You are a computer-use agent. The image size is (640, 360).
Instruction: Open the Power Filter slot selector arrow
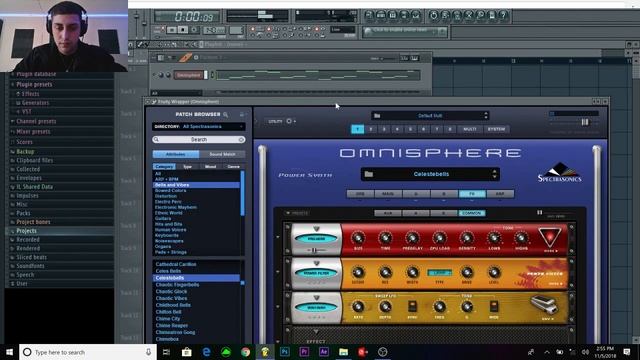point(316,263)
